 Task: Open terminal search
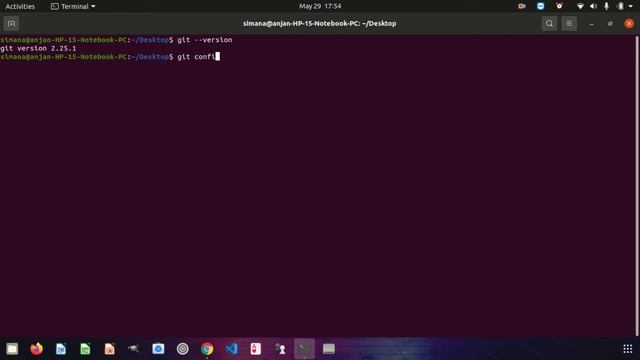549,24
